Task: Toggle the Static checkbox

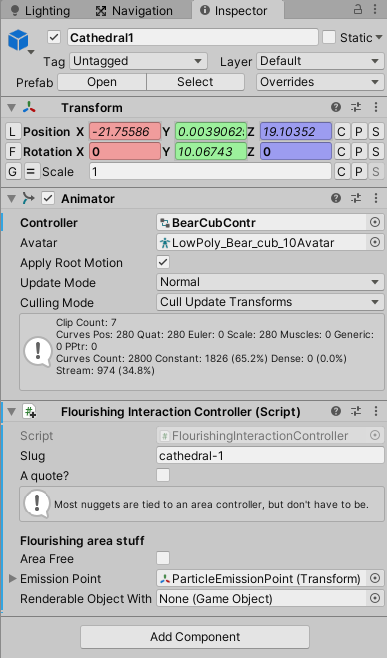Action: click(x=329, y=37)
